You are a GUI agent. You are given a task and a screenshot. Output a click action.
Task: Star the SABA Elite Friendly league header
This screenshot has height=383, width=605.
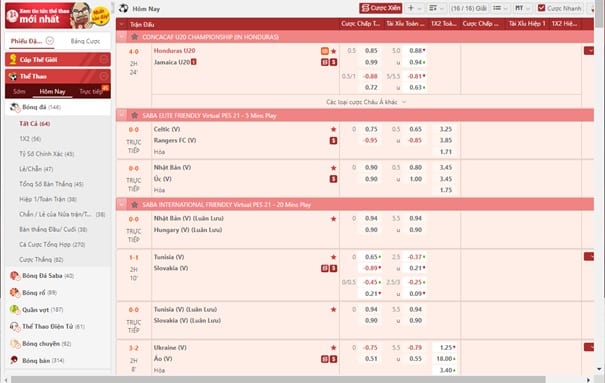point(134,115)
